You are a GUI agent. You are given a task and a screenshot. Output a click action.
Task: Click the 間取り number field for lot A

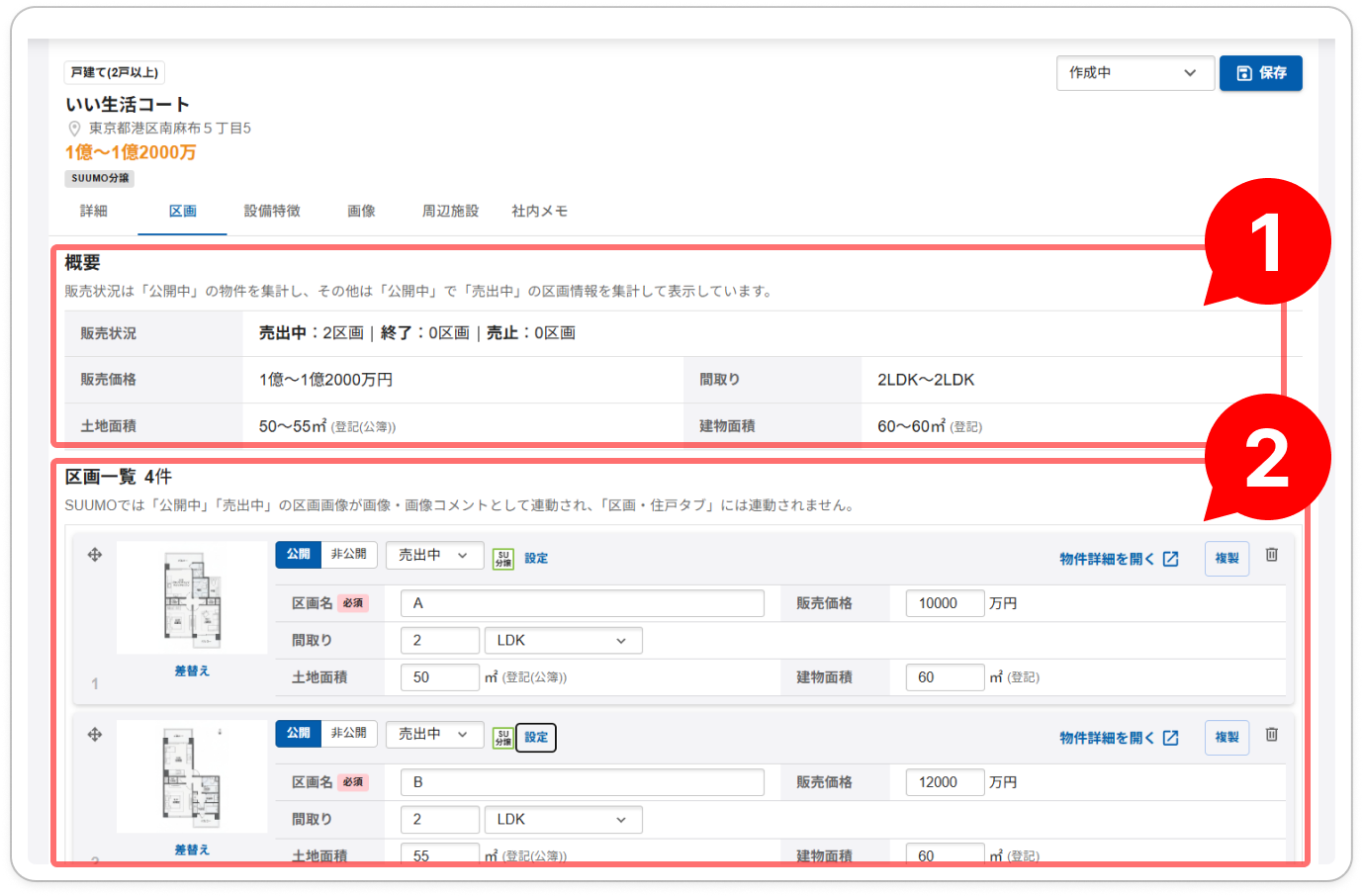coord(440,641)
